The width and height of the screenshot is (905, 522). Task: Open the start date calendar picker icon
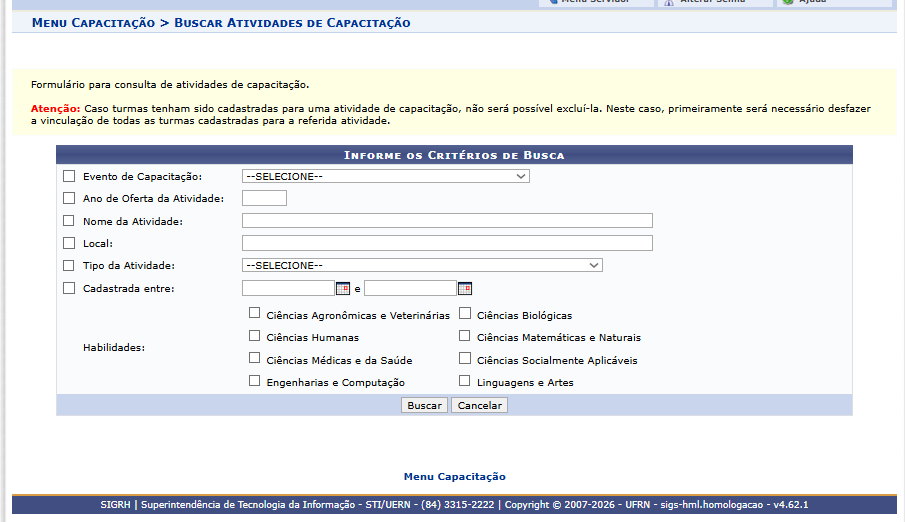[x=343, y=288]
